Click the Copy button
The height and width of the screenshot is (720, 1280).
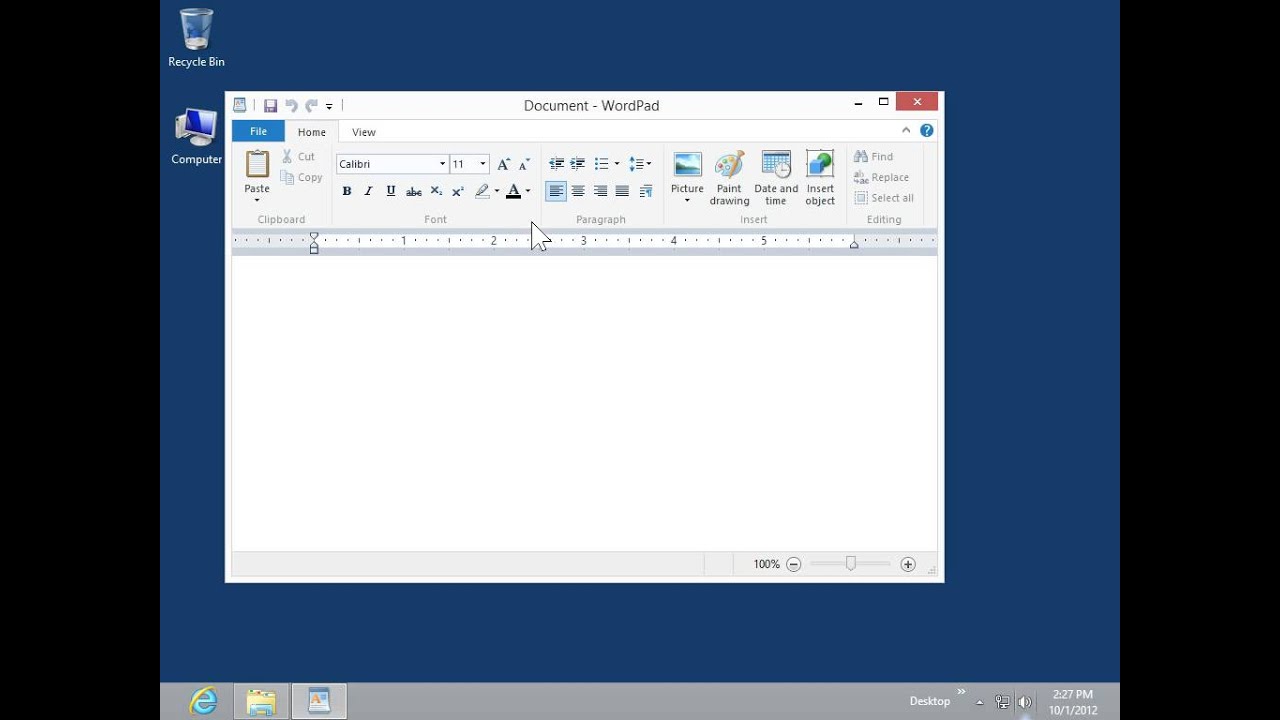[x=301, y=177]
